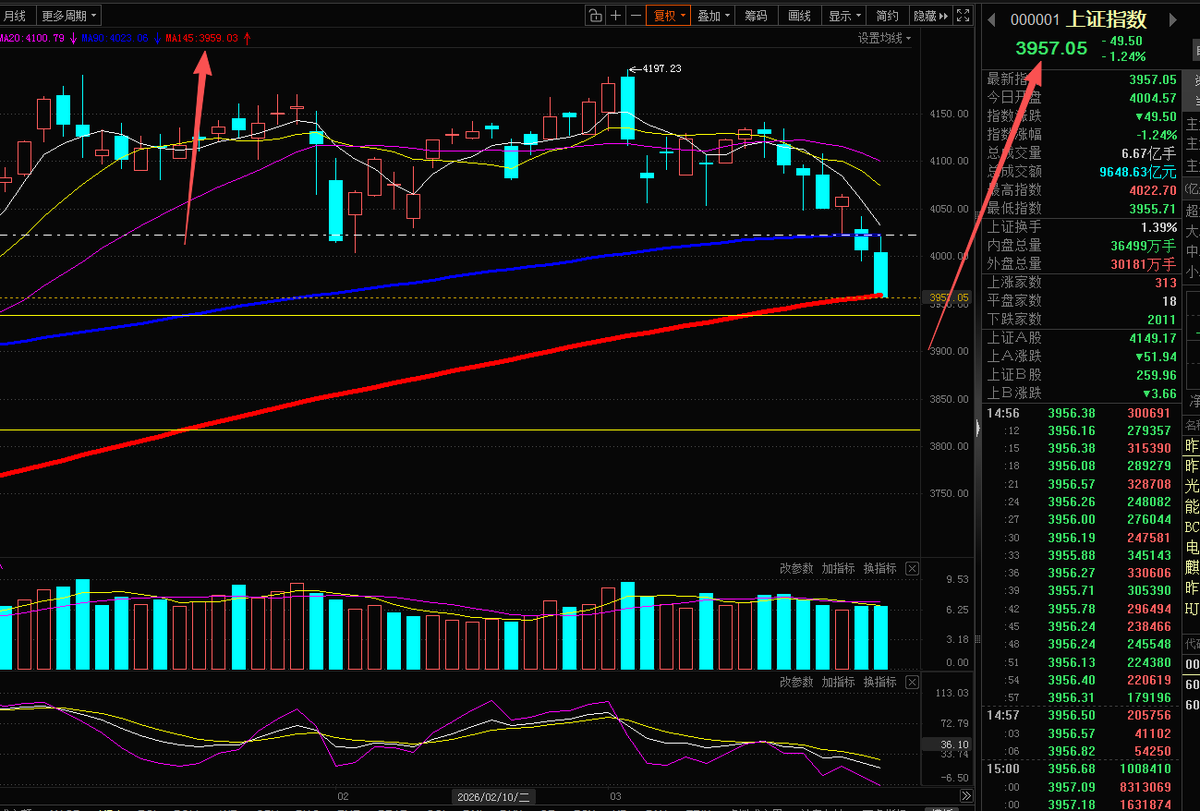Switch to 简约 simple mode
Screen dimensions: 1200x811
[887, 15]
